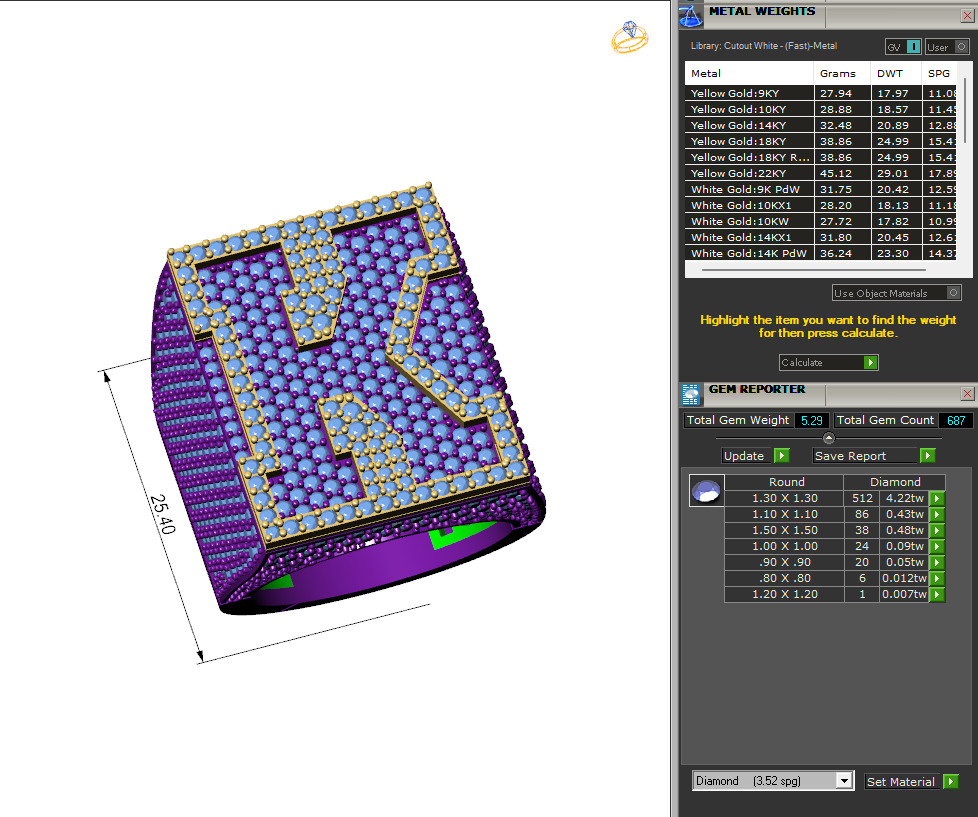Screen dimensions: 978x817
Task: Select the White Gold:14K PdW row
Action: 821,253
